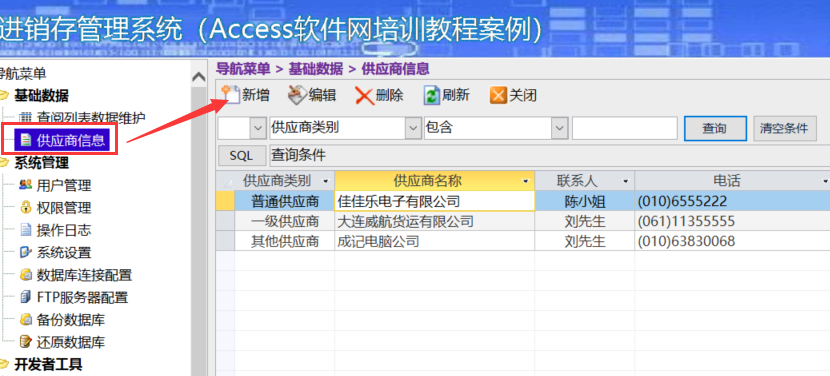Open 系统设置 from the tree
Image resolution: width=830 pixels, height=376 pixels.
tap(64, 253)
